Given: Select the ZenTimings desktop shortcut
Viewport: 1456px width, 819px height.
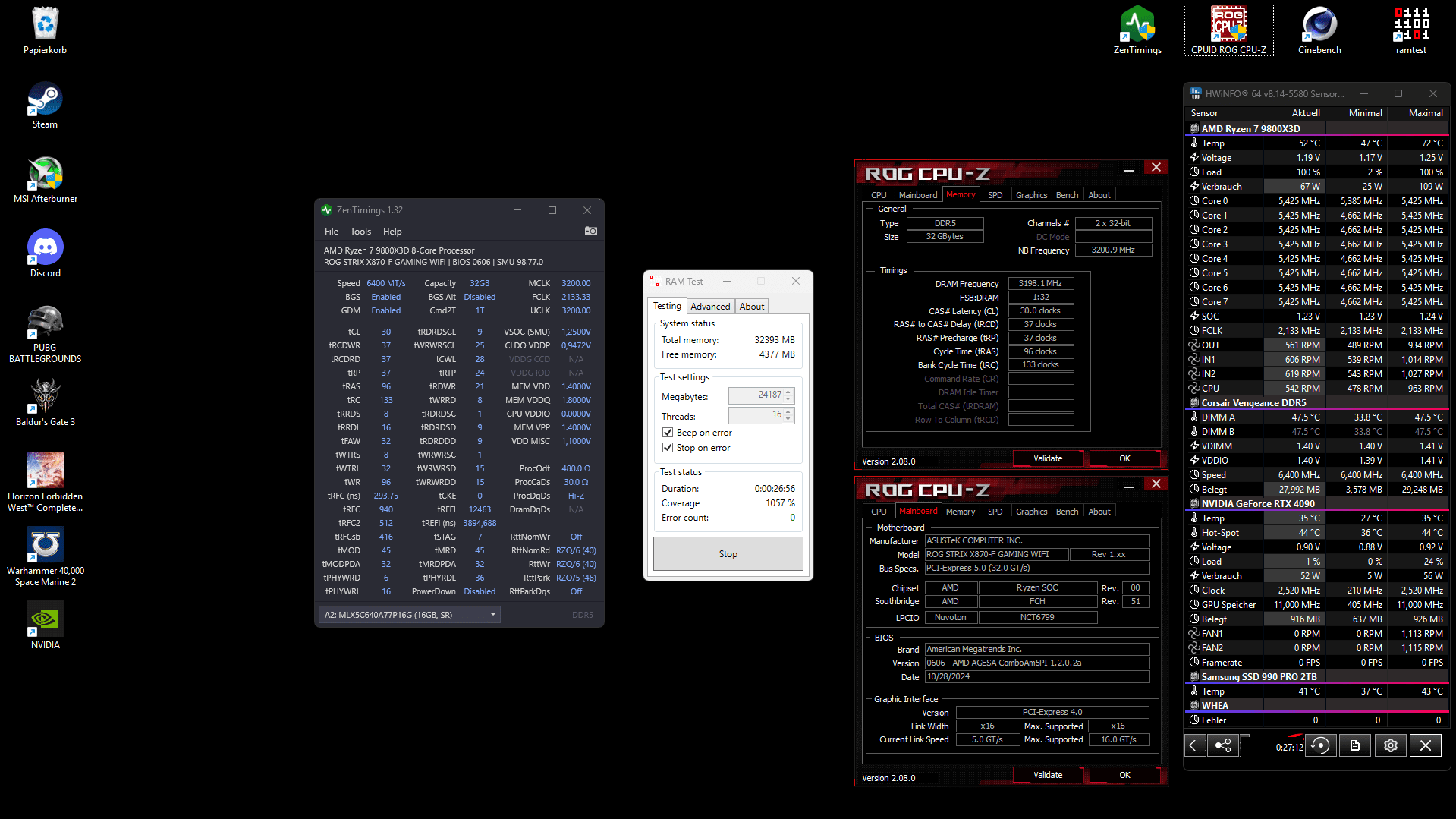Looking at the screenshot, I should pos(1137,30).
